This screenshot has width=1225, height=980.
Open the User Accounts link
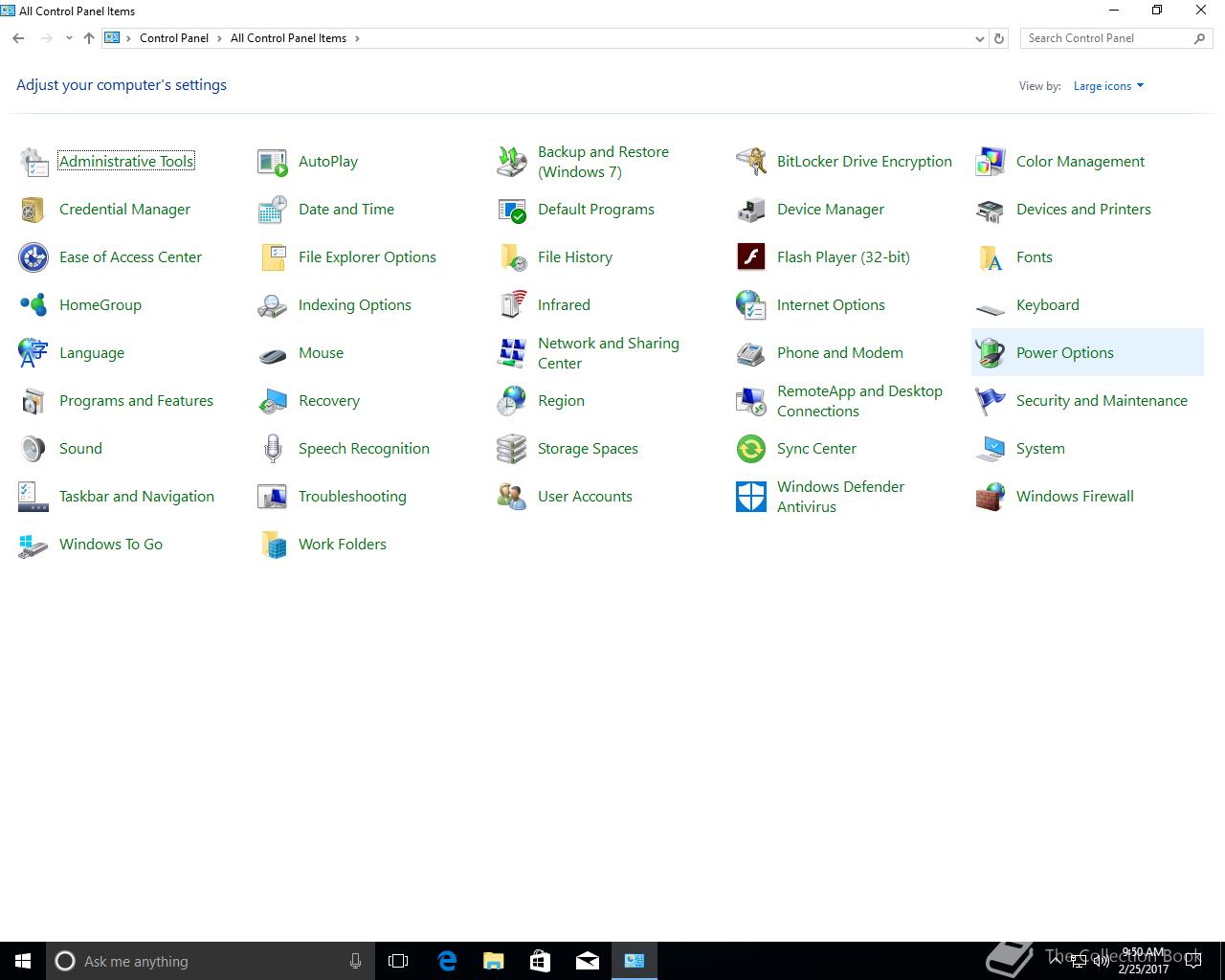tap(585, 497)
